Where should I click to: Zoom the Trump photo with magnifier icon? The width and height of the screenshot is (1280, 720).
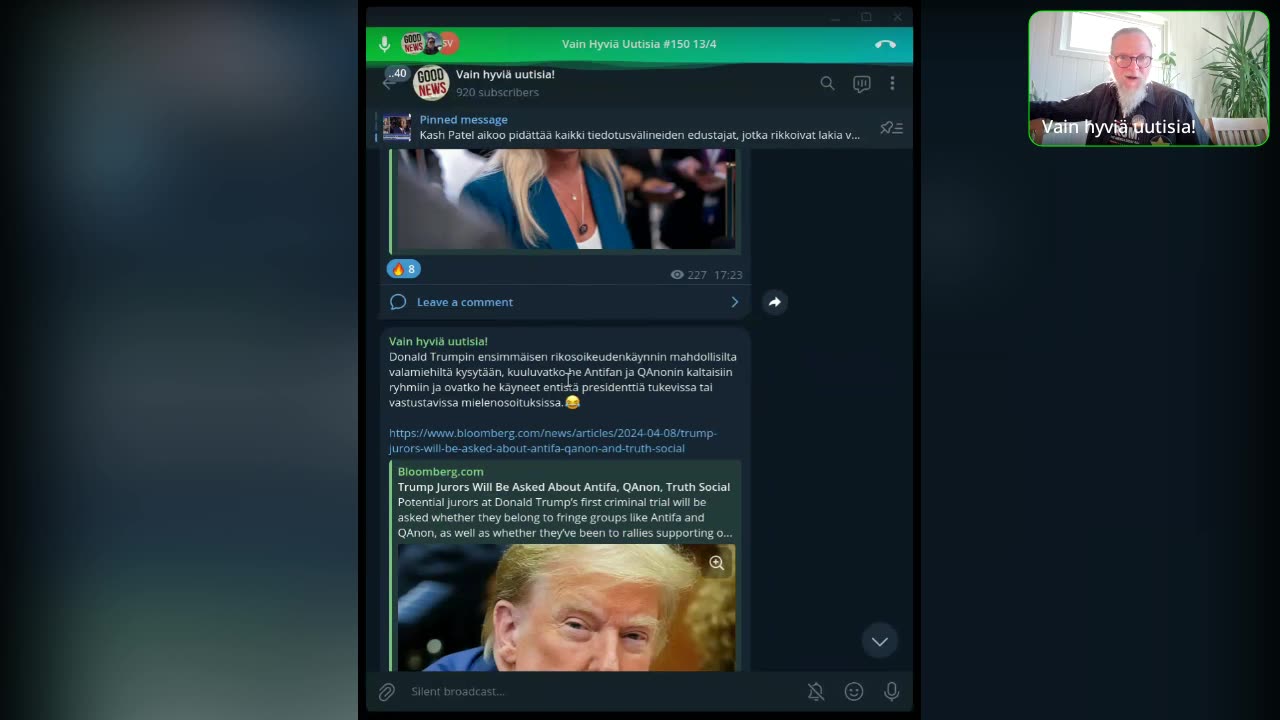(716, 563)
